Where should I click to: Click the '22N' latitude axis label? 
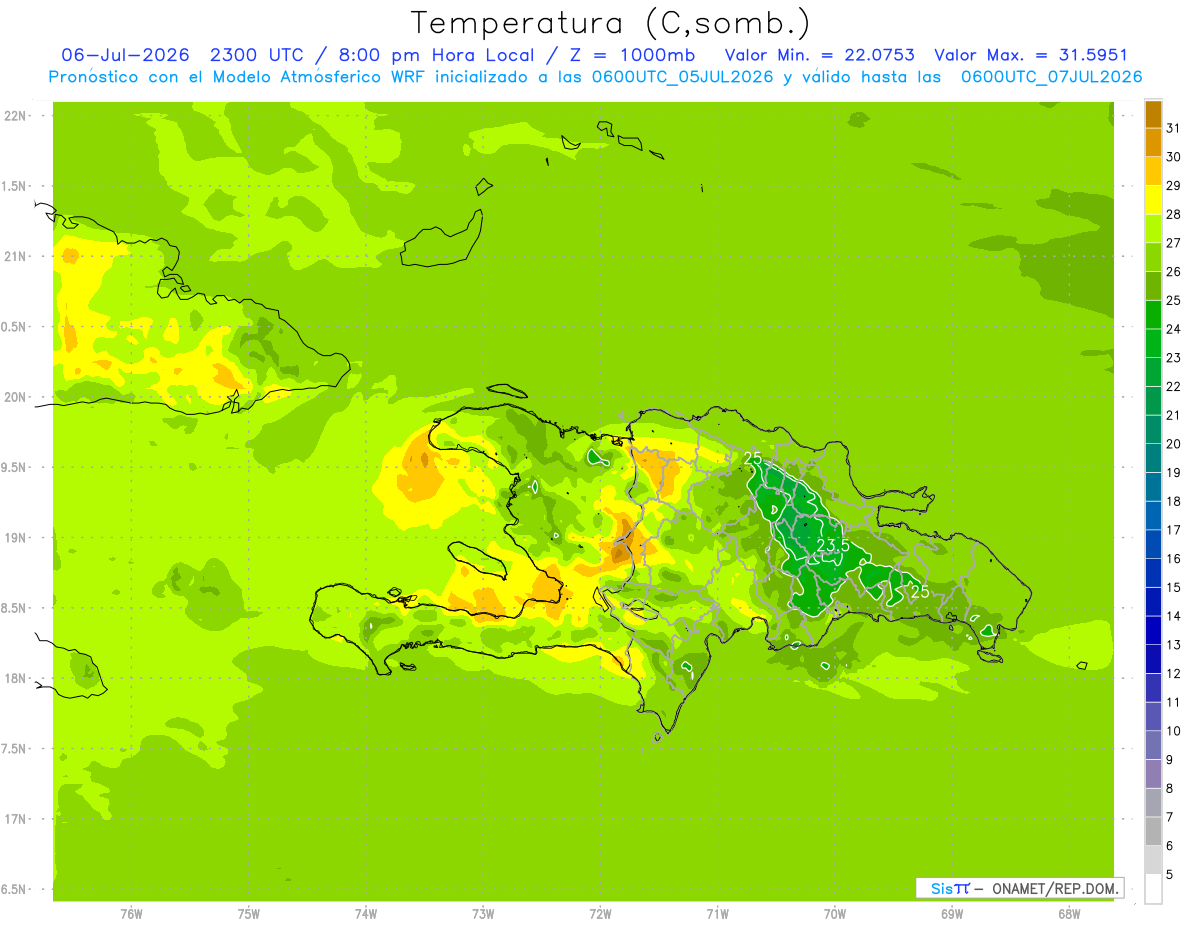pyautogui.click(x=15, y=116)
